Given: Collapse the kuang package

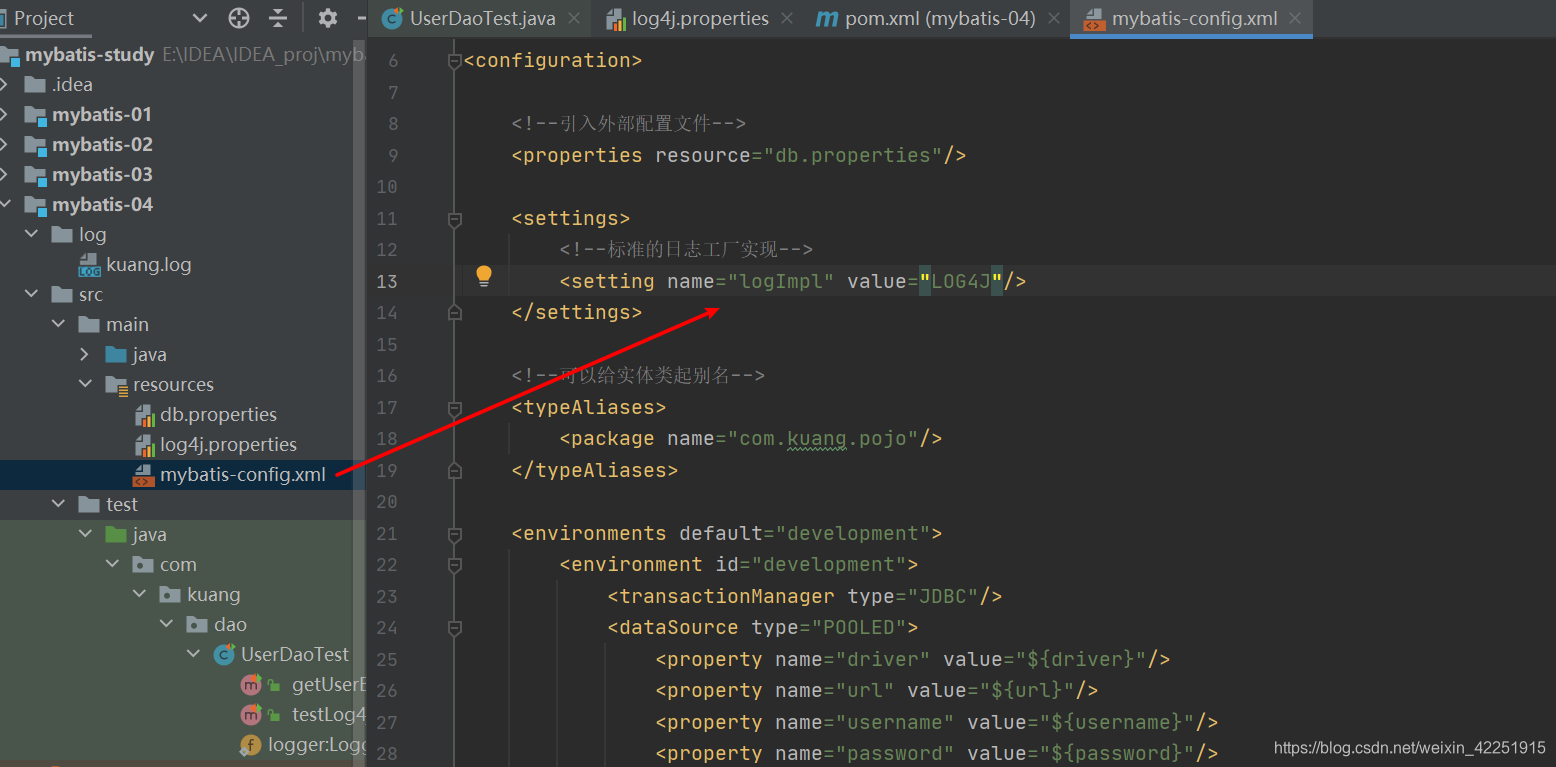Looking at the screenshot, I should 140,595.
